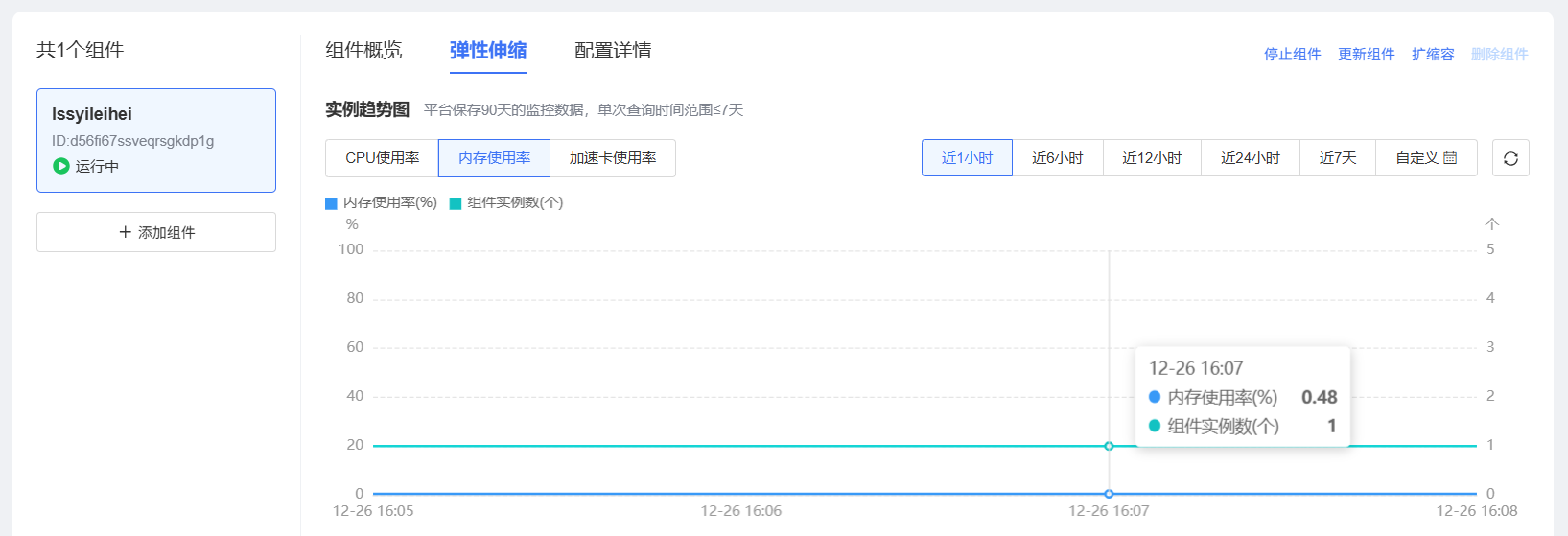Click the plus icon for 添加组件
The width and height of the screenshot is (1568, 536).
pyautogui.click(x=125, y=232)
